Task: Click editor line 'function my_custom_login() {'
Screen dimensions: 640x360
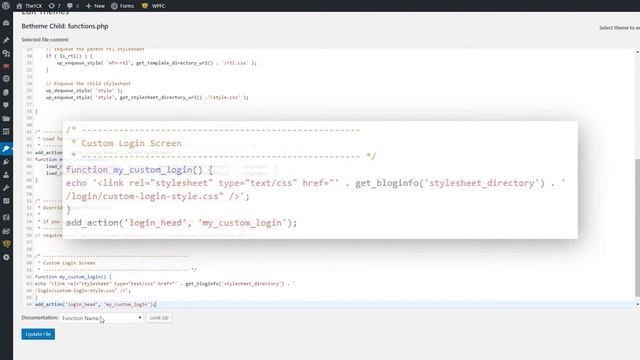Action: (x=73, y=277)
